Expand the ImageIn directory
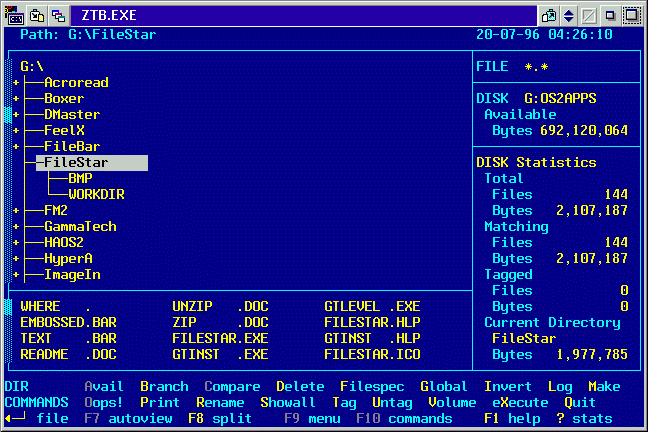 pos(16,274)
